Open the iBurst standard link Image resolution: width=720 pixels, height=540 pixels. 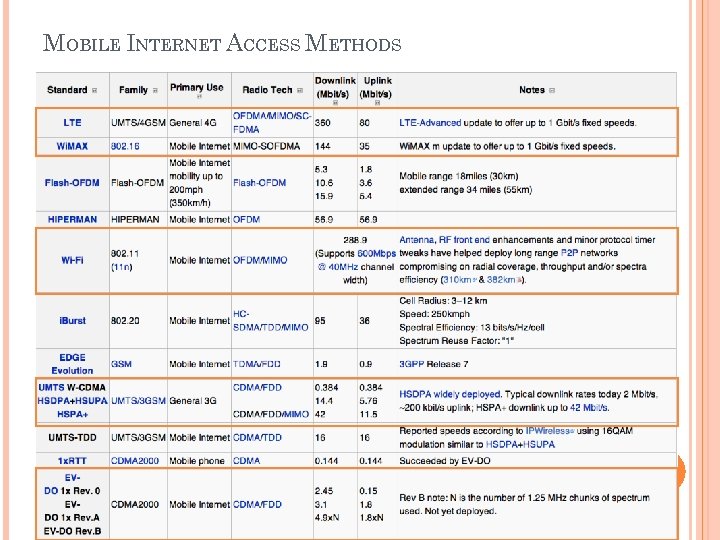click(72, 321)
